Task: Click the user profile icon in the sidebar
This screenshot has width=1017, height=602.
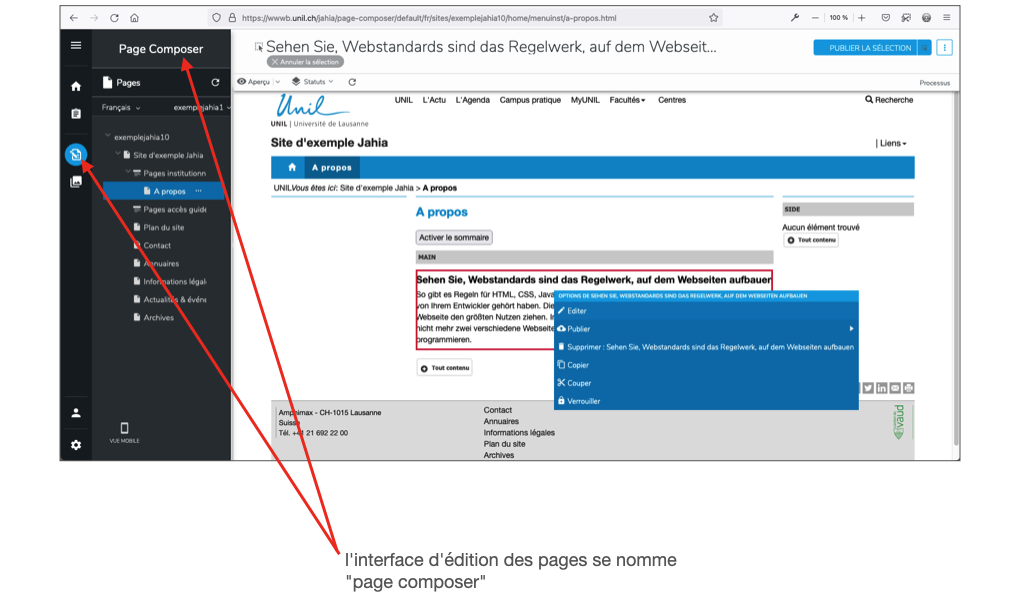Action: pyautogui.click(x=76, y=412)
